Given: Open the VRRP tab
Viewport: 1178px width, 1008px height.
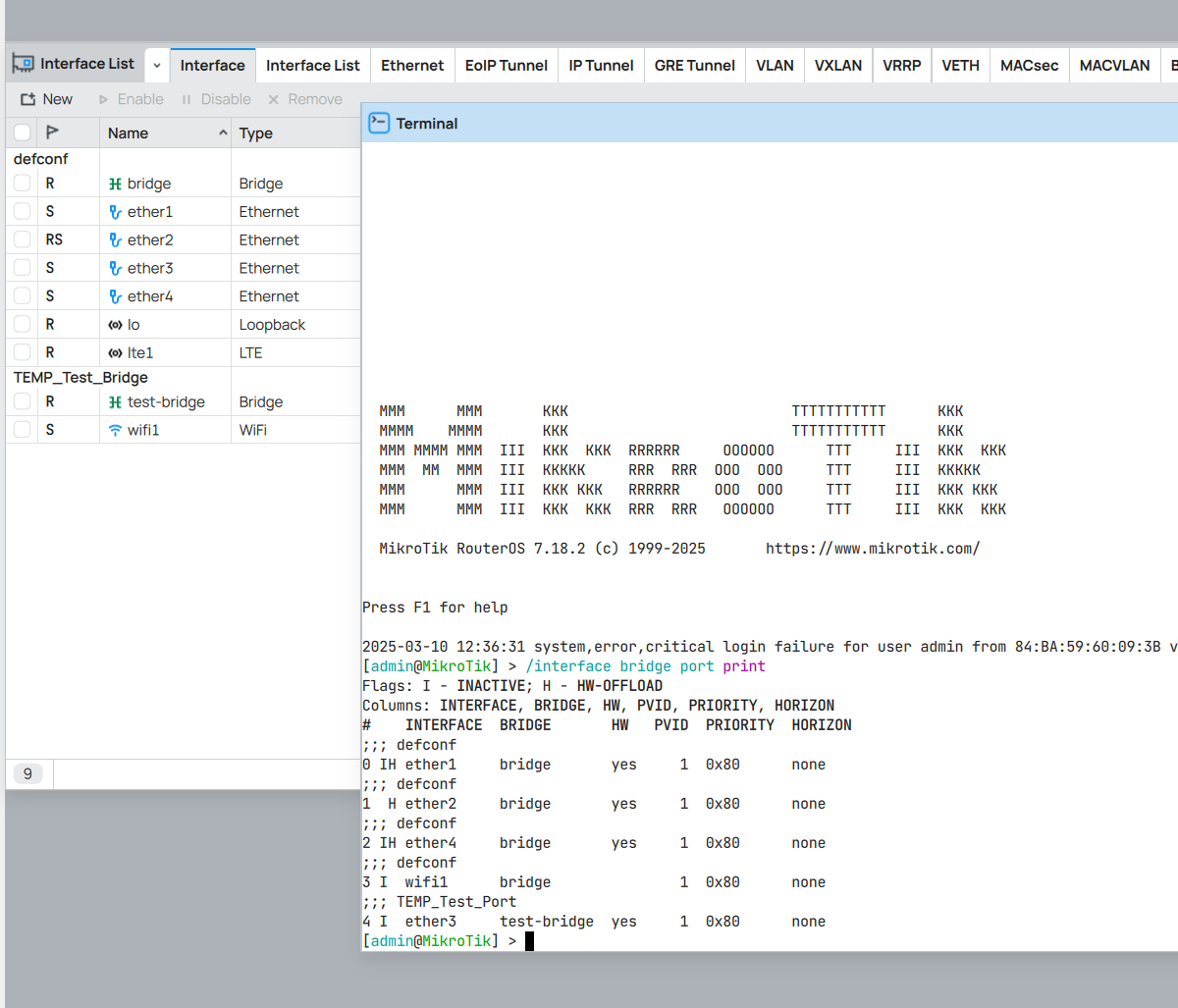Looking at the screenshot, I should point(902,65).
